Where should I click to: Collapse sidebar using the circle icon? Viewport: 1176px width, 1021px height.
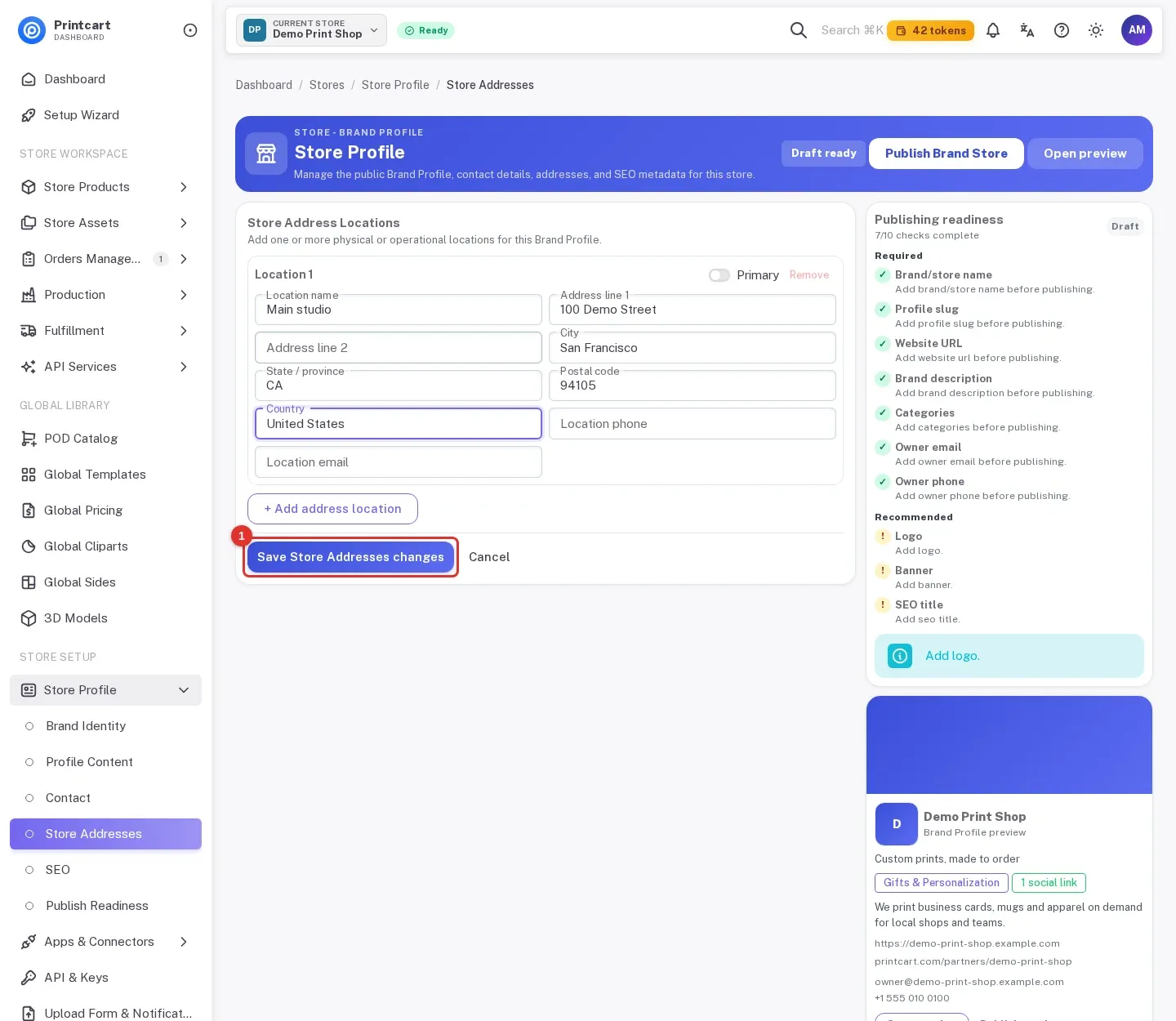(190, 30)
